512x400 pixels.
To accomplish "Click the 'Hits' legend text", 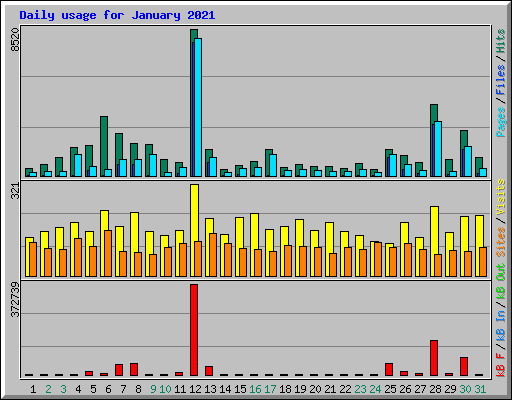I will (501, 41).
